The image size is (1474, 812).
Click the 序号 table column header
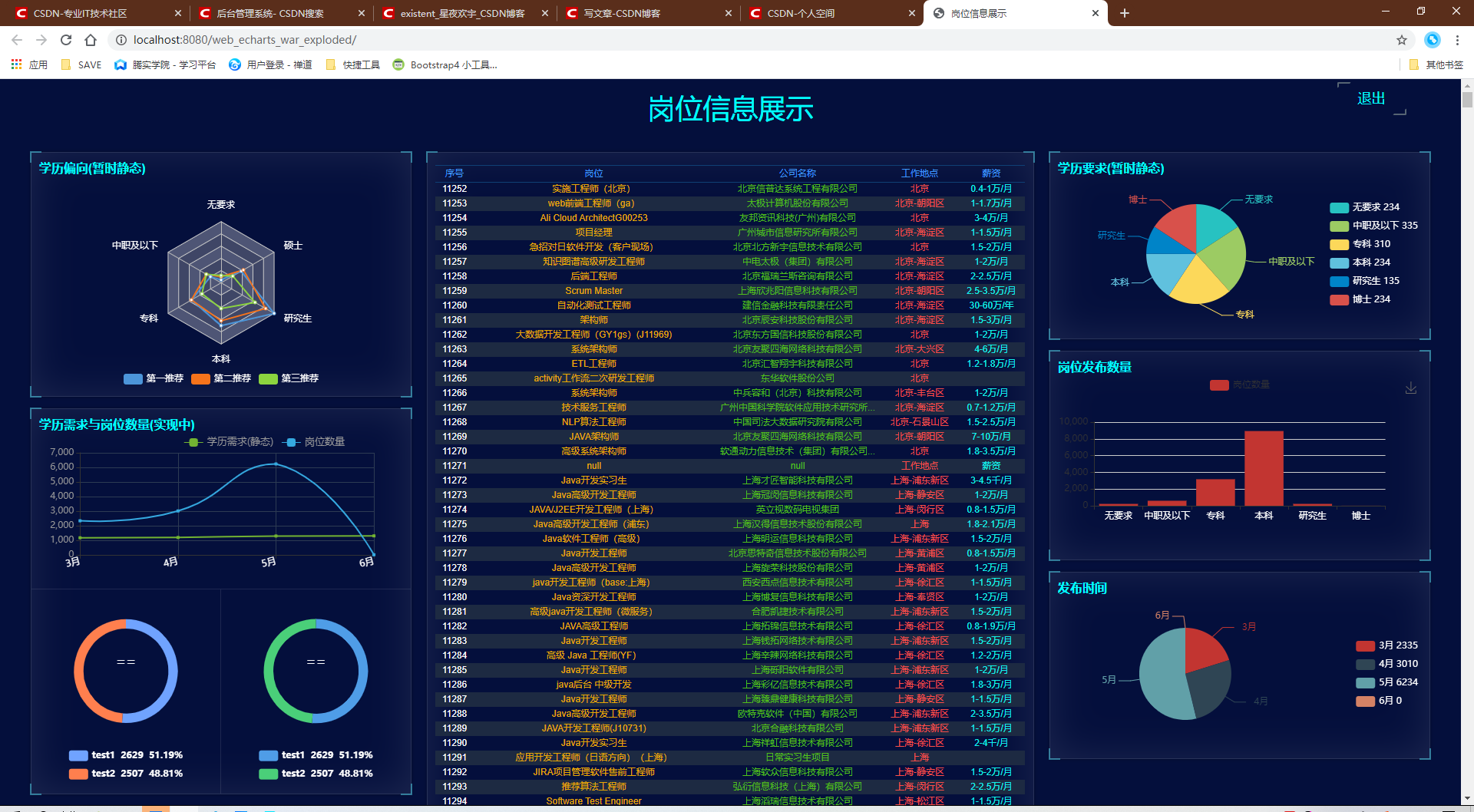[x=454, y=173]
